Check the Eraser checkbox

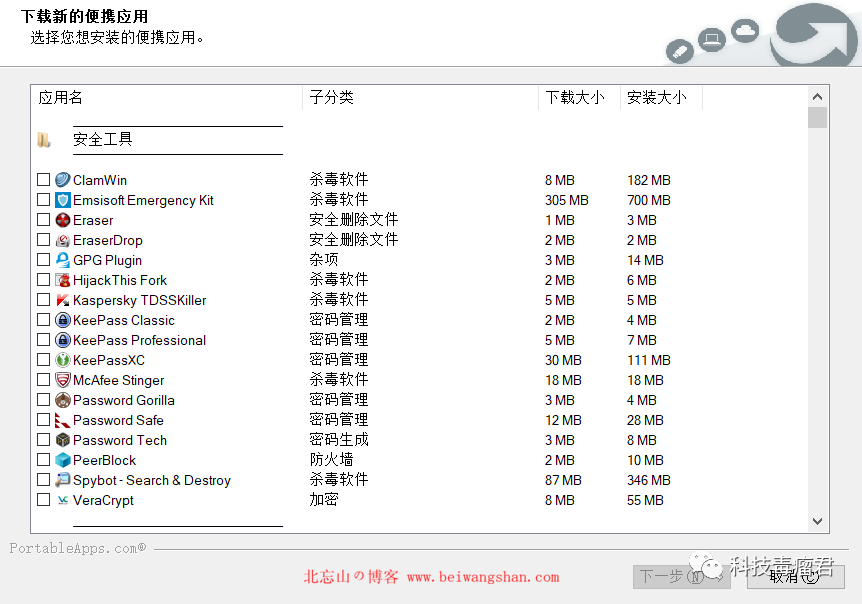click(x=43, y=220)
